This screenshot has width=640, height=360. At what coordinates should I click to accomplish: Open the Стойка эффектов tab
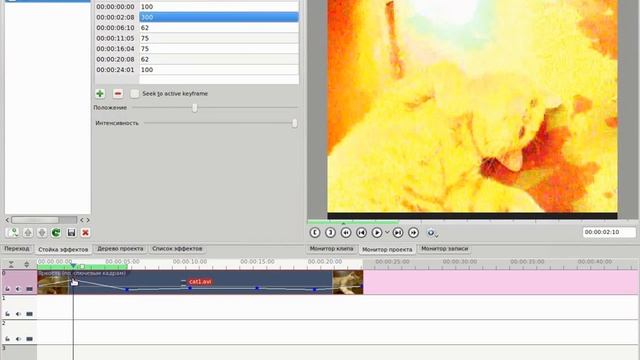[63, 249]
